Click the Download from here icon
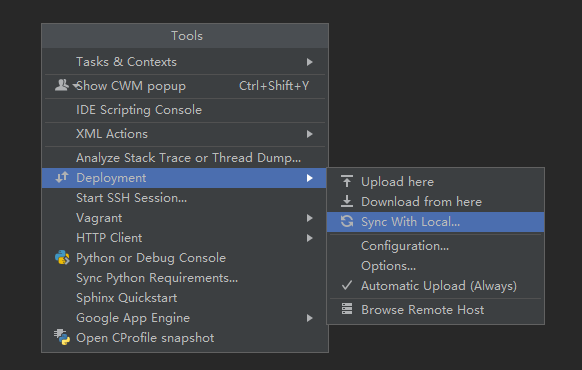Screen dimensions: 582x370 click(x=347, y=202)
